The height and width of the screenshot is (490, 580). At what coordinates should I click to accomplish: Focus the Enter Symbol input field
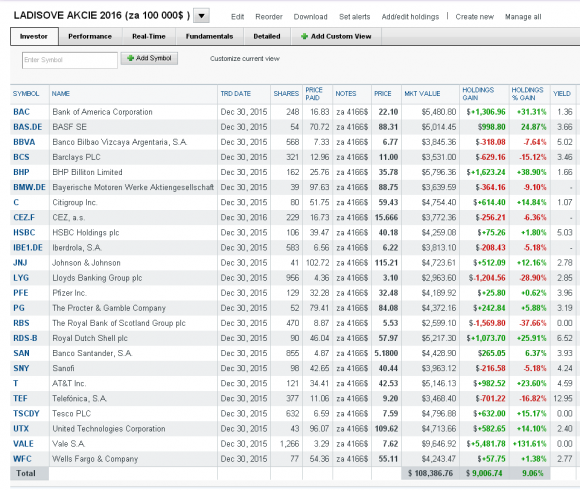[70, 60]
